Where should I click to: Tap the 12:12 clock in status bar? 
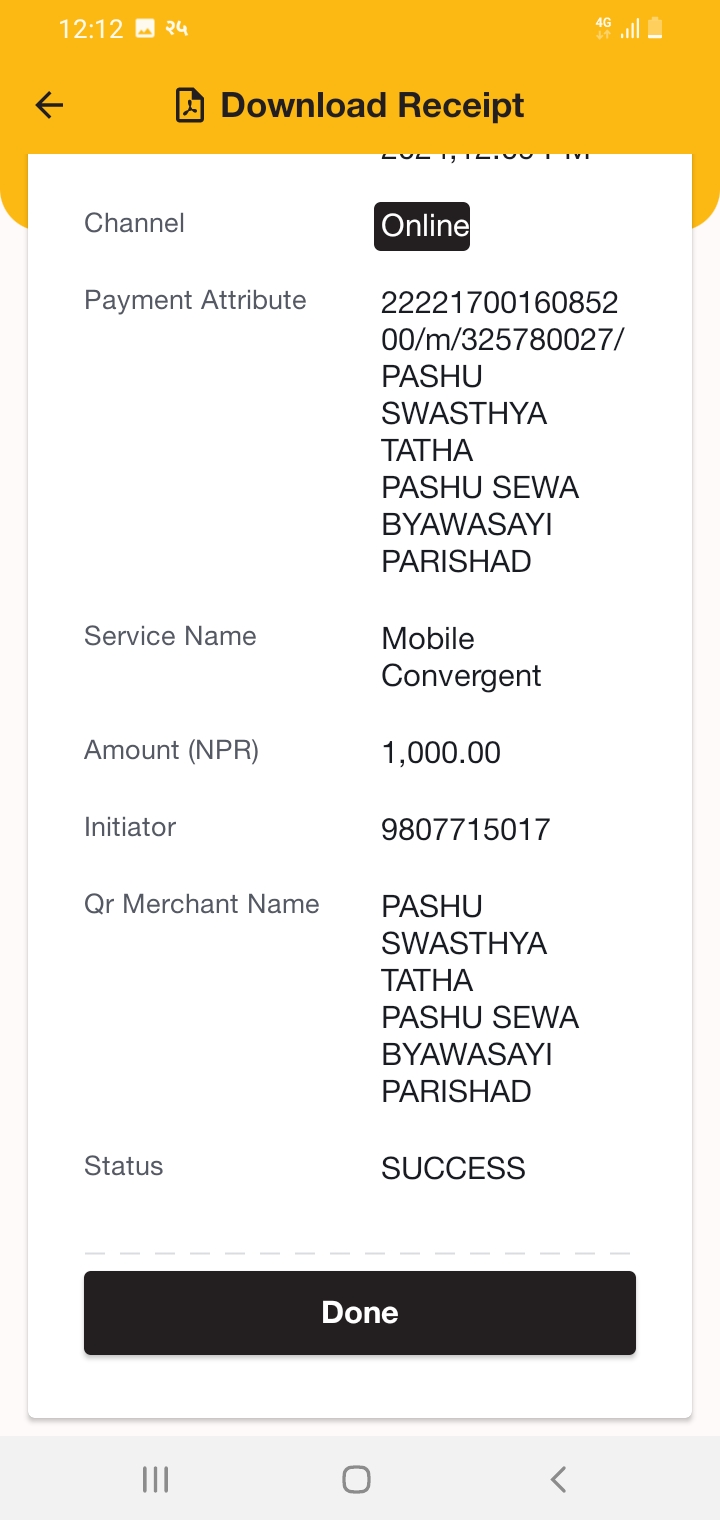tap(91, 29)
